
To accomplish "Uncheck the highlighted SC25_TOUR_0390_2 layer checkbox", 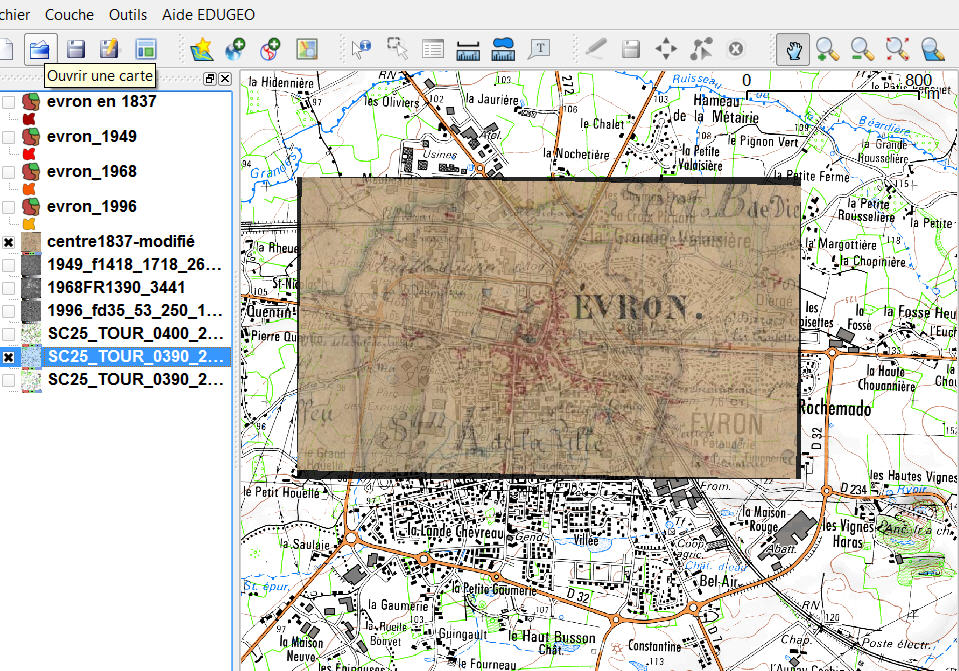I will tap(9, 357).
